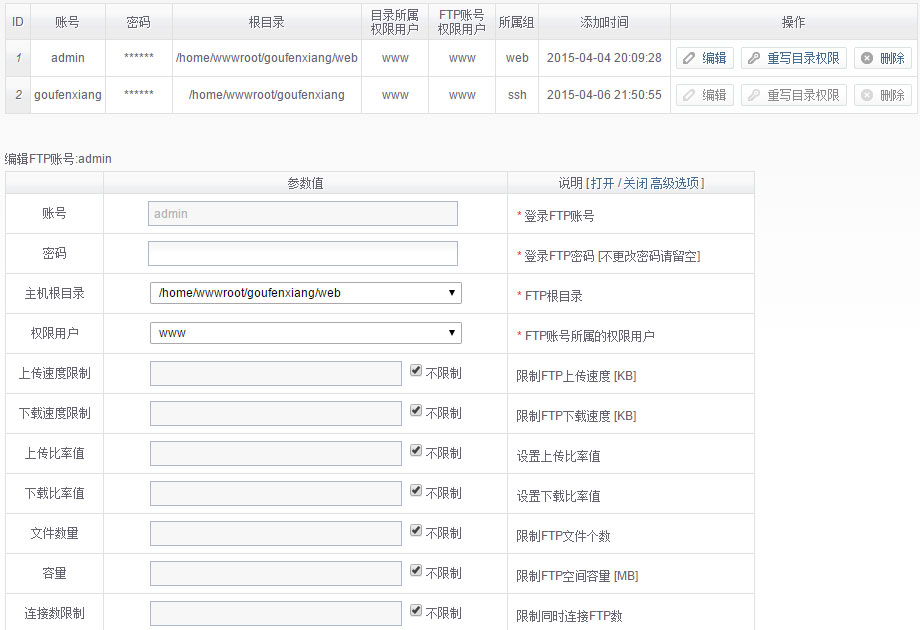Focus the 密码 input field
920x630 pixels.
[x=303, y=253]
